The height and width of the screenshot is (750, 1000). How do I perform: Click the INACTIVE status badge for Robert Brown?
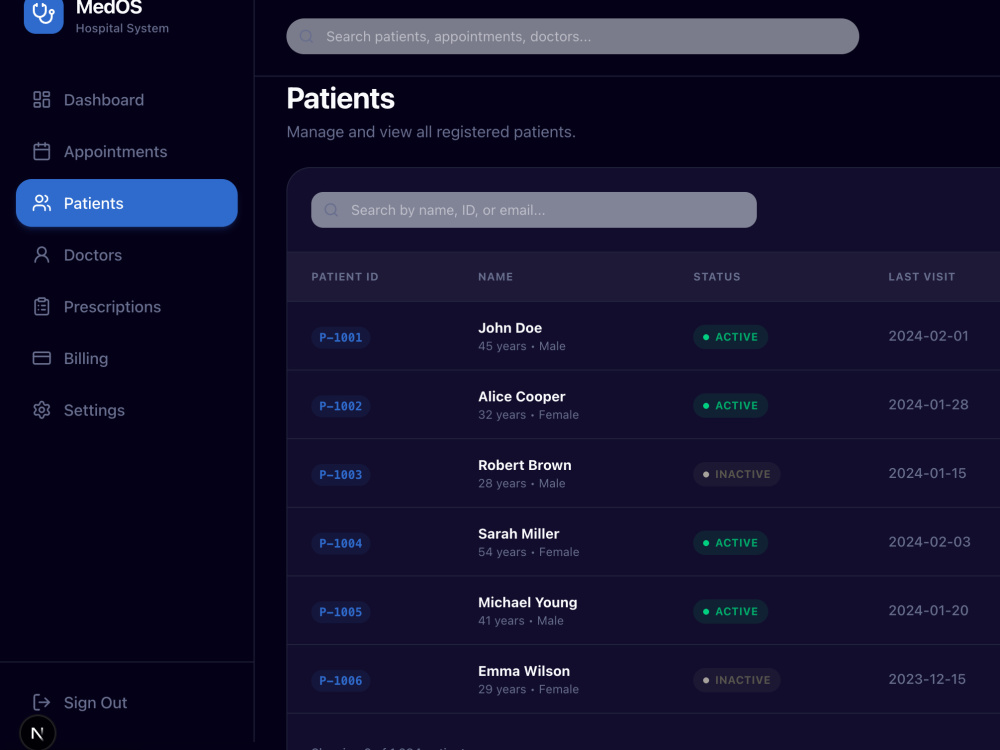pyautogui.click(x=737, y=474)
